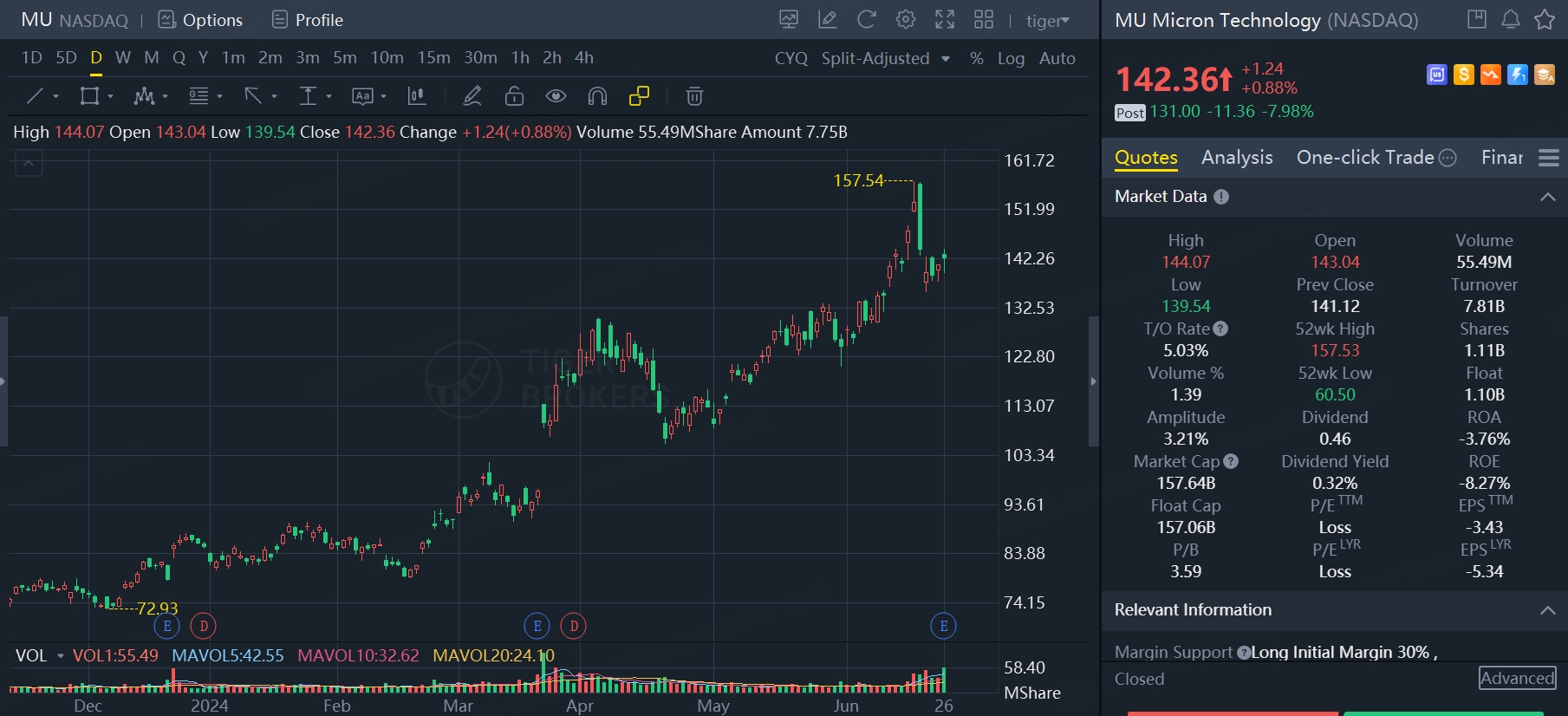Select the measure range tool
The image size is (1568, 716).
308,96
